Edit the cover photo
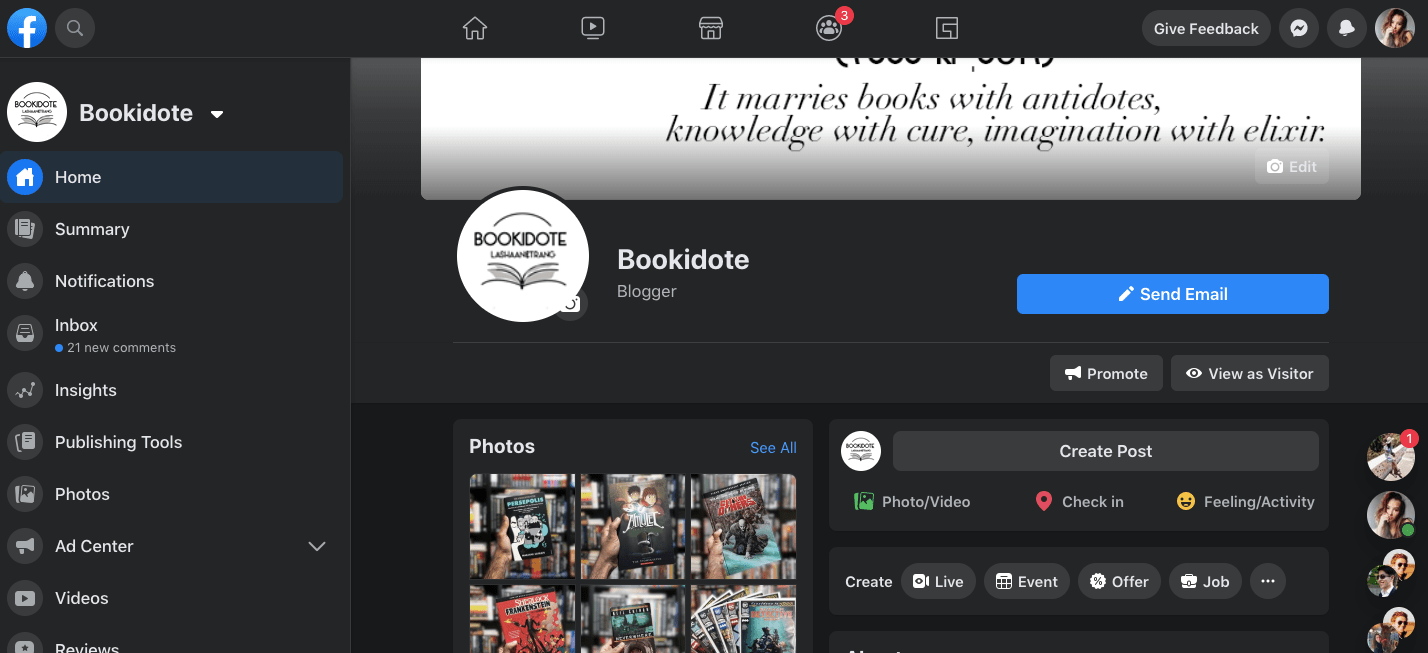 [x=1291, y=167]
